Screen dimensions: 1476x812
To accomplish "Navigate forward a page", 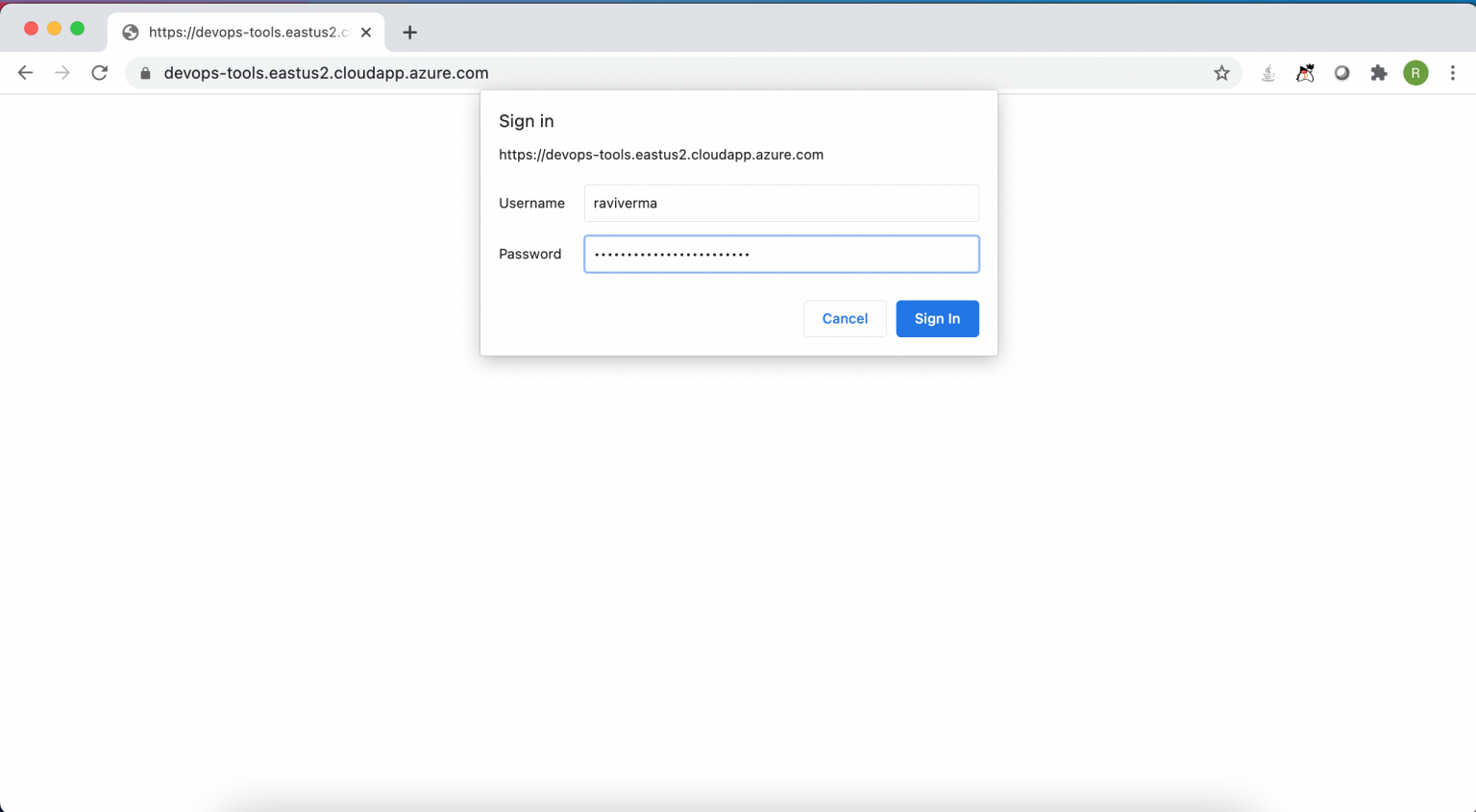I will pos(61,72).
